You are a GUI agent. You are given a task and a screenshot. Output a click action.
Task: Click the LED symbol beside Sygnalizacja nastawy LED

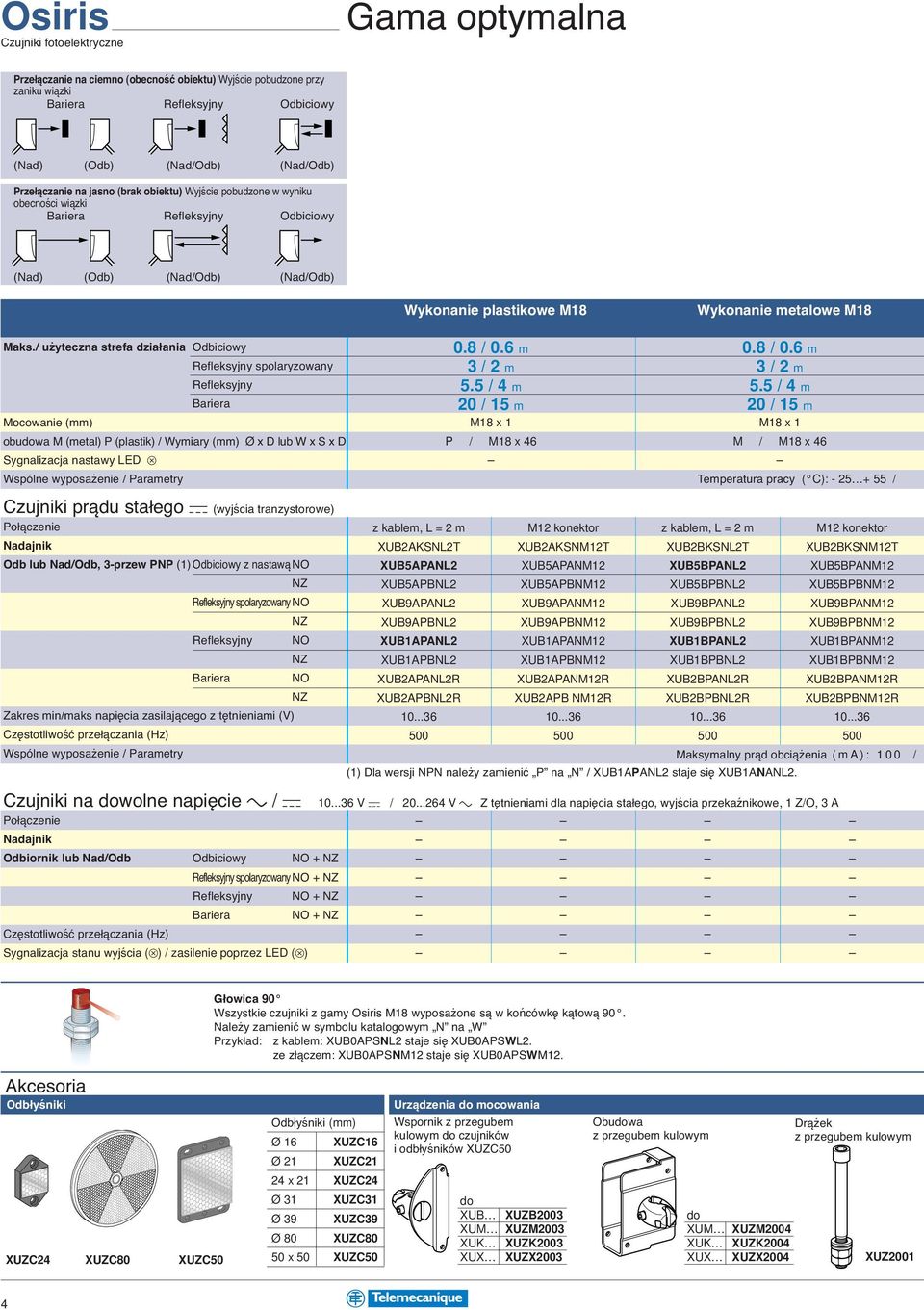(152, 461)
